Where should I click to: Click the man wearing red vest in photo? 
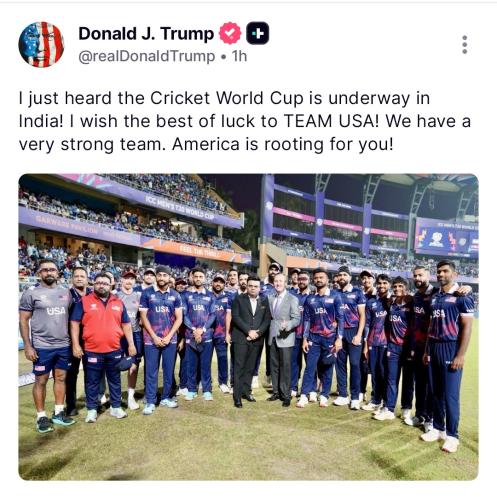pos(101,347)
